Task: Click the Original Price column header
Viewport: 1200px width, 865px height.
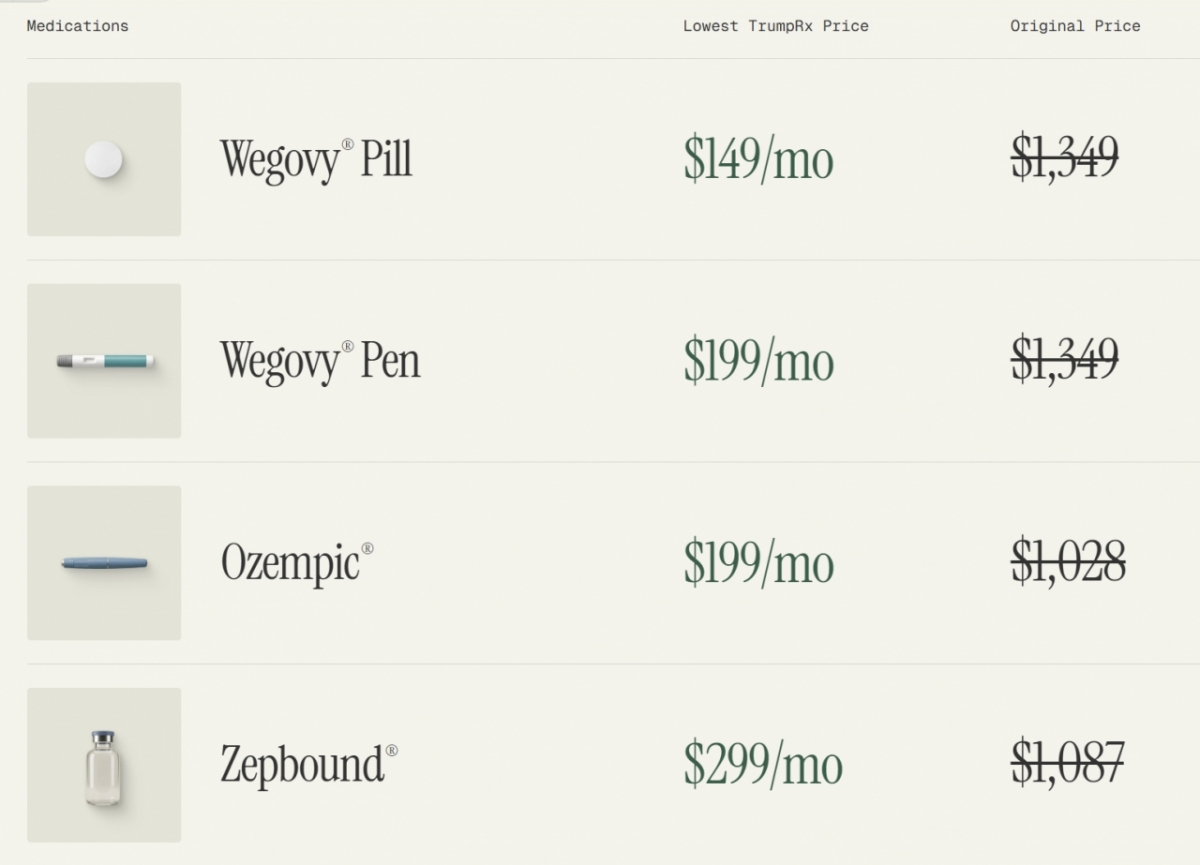Action: tap(1075, 26)
